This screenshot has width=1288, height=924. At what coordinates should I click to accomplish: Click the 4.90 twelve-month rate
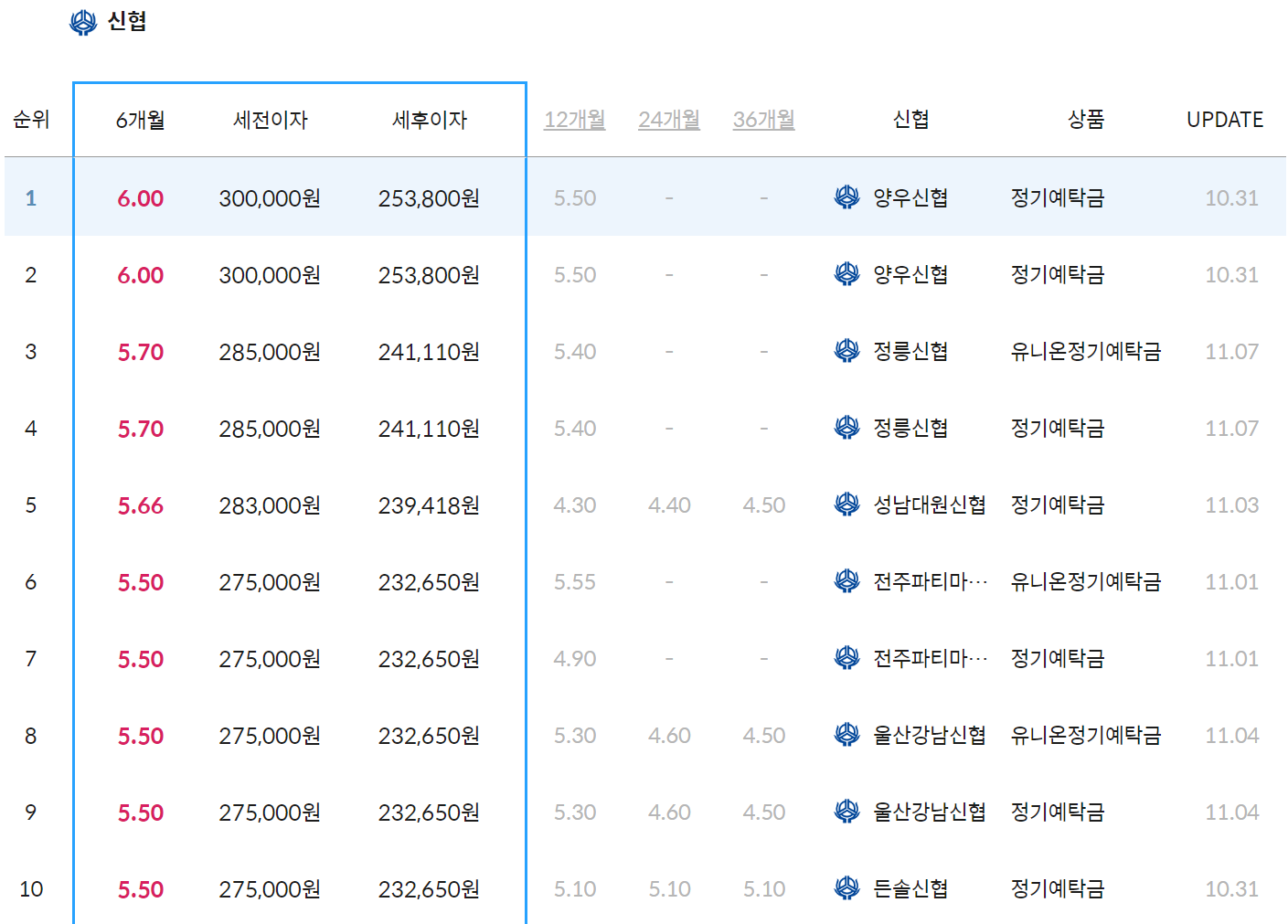coord(575,659)
